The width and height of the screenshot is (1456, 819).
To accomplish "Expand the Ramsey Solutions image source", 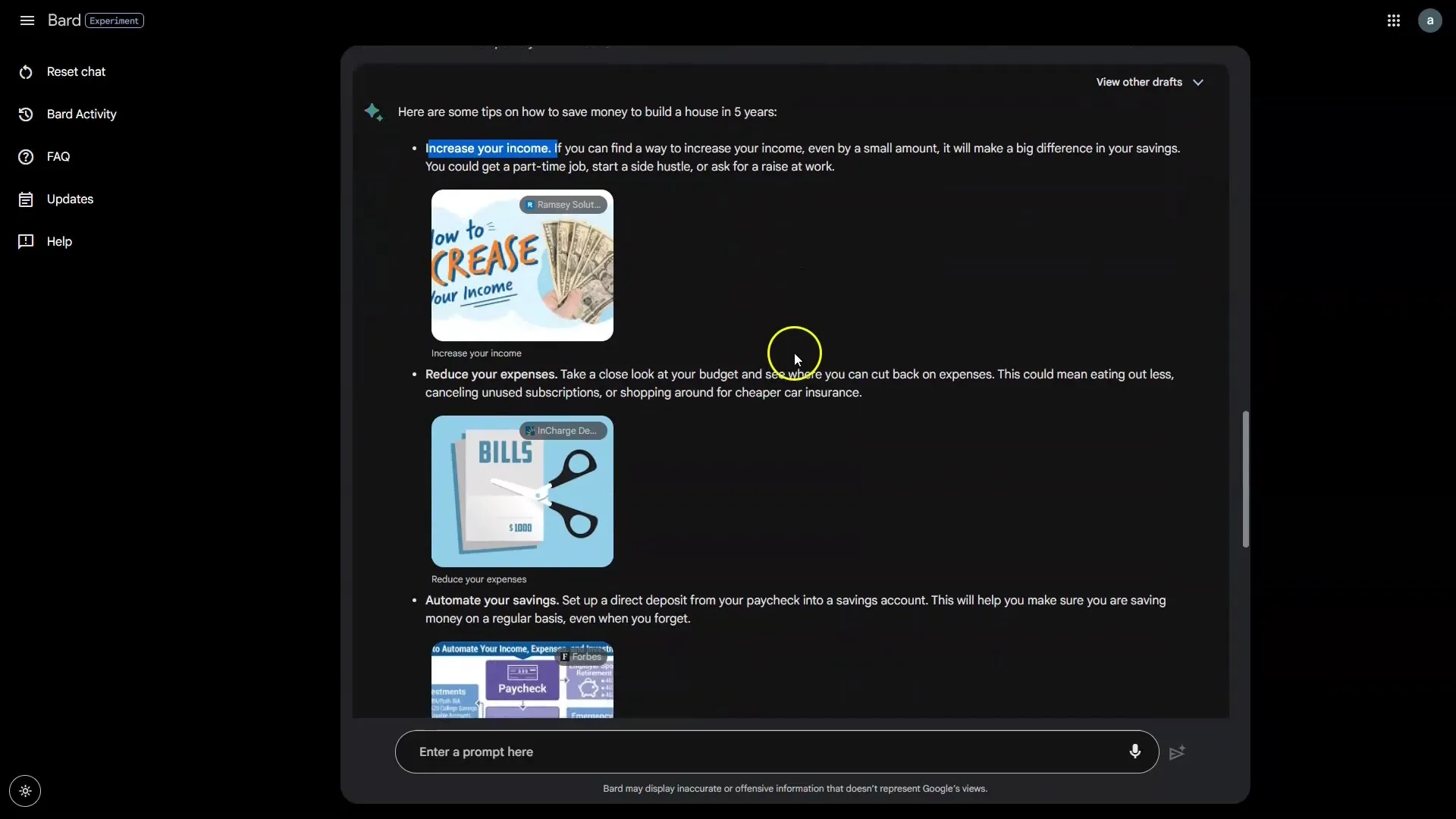I will (563, 205).
